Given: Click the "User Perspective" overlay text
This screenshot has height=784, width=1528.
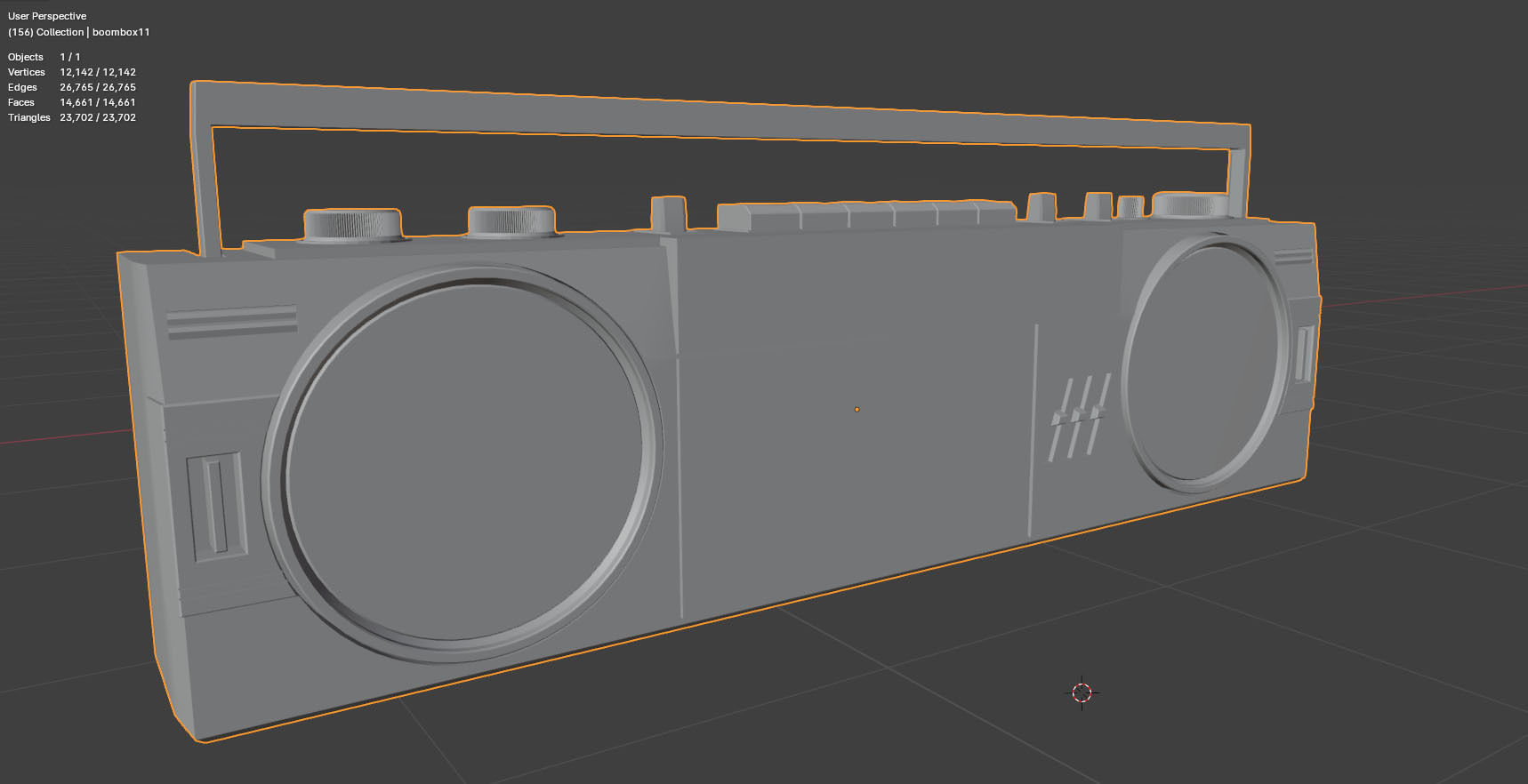Looking at the screenshot, I should point(47,16).
